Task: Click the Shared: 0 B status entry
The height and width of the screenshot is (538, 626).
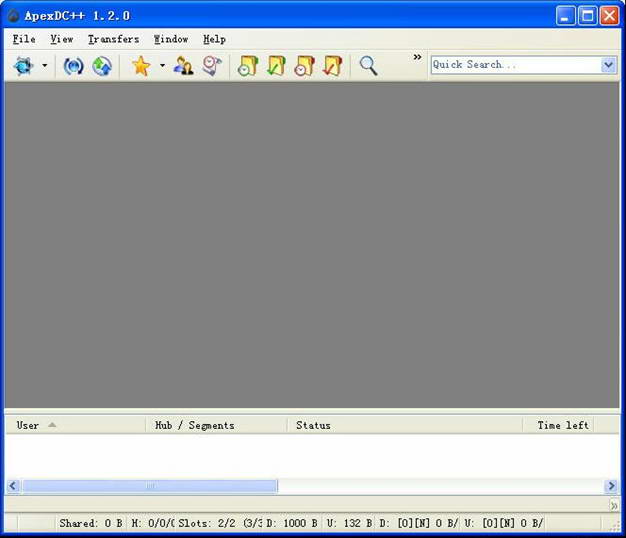Action: pos(91,523)
